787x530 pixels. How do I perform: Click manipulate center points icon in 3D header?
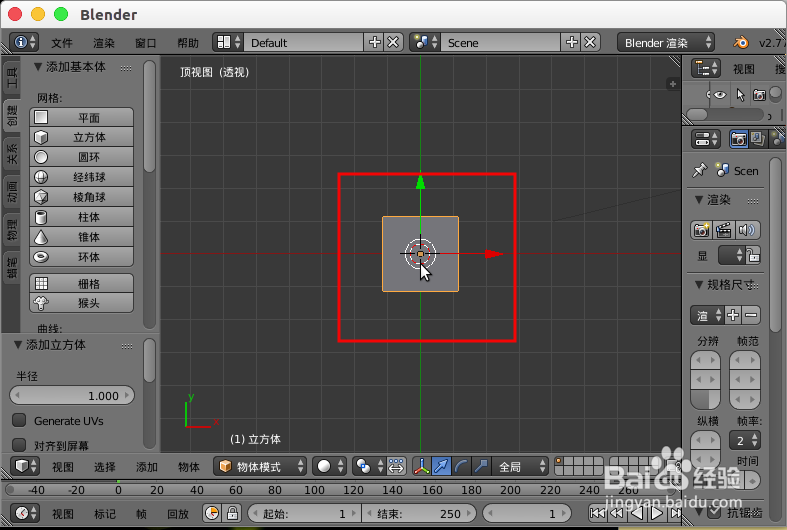[x=396, y=466]
